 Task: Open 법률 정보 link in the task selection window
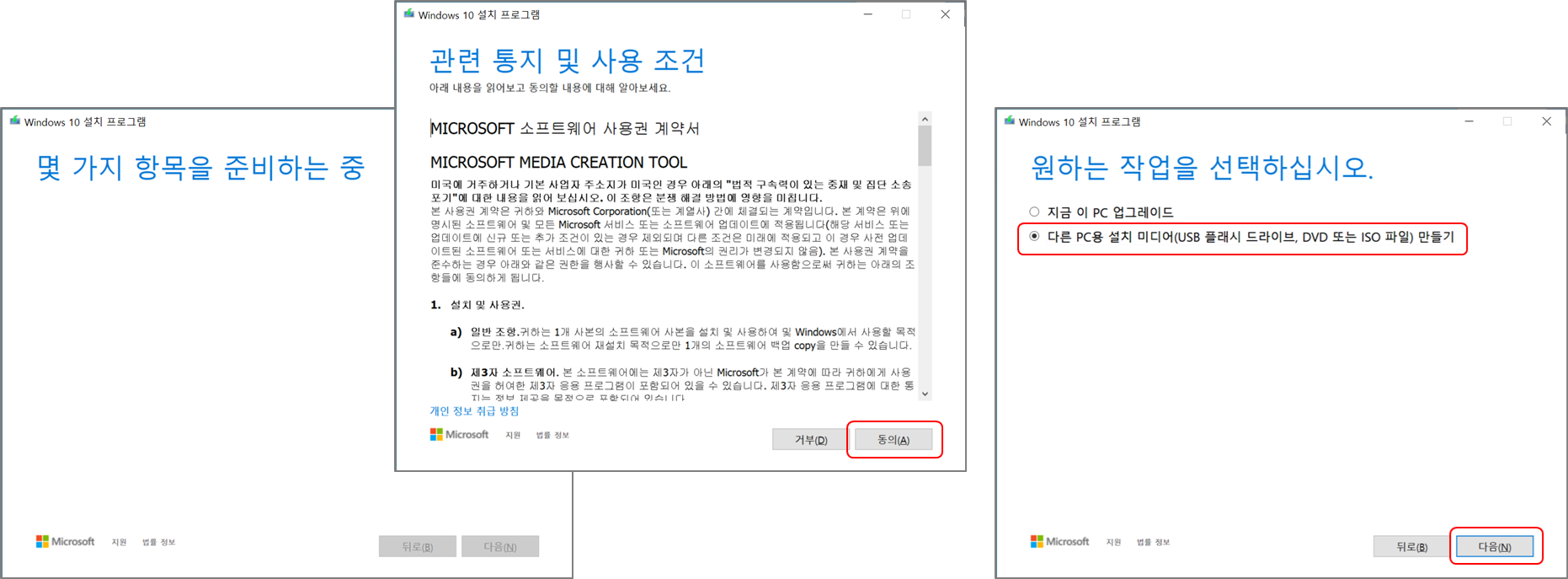(x=1153, y=542)
